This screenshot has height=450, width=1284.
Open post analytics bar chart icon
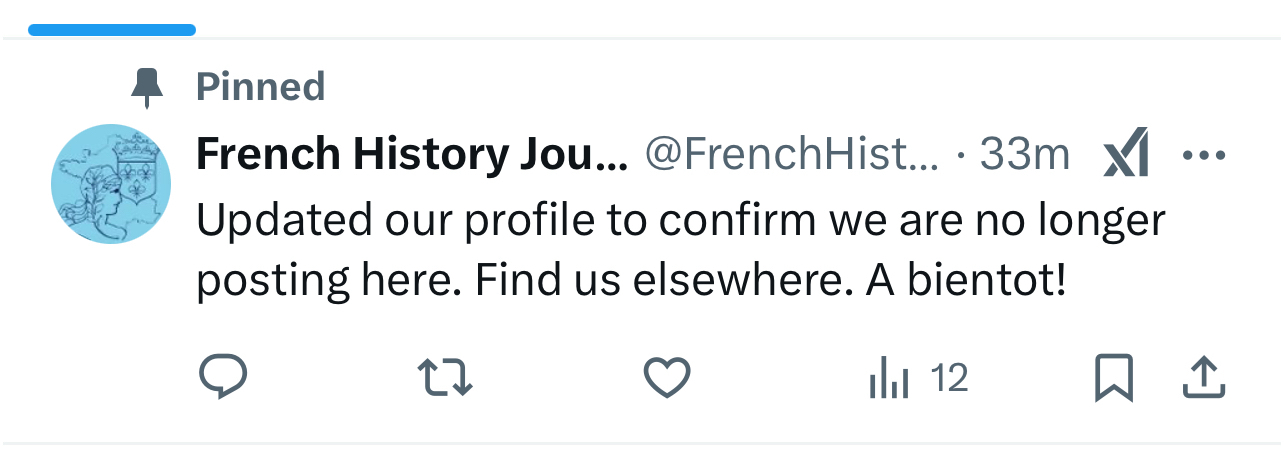[x=889, y=379]
